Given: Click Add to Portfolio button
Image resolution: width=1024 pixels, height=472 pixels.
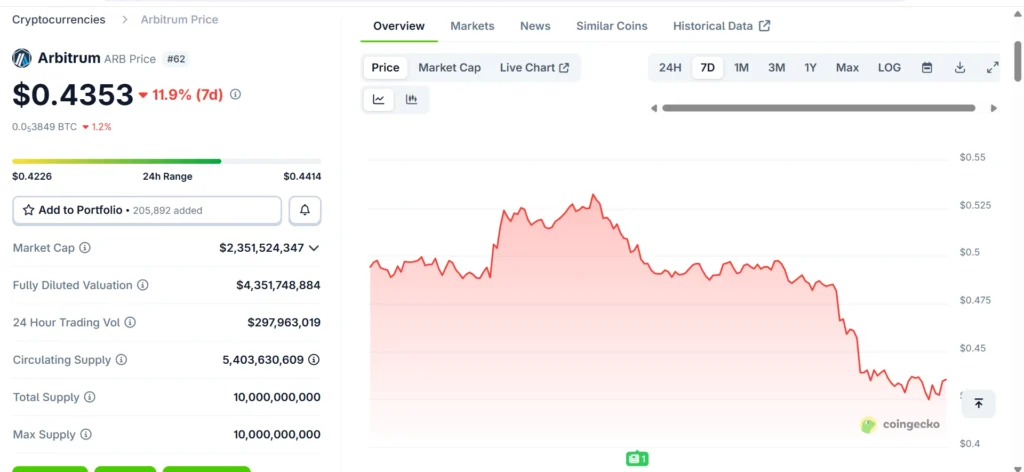Looking at the screenshot, I should coord(147,210).
